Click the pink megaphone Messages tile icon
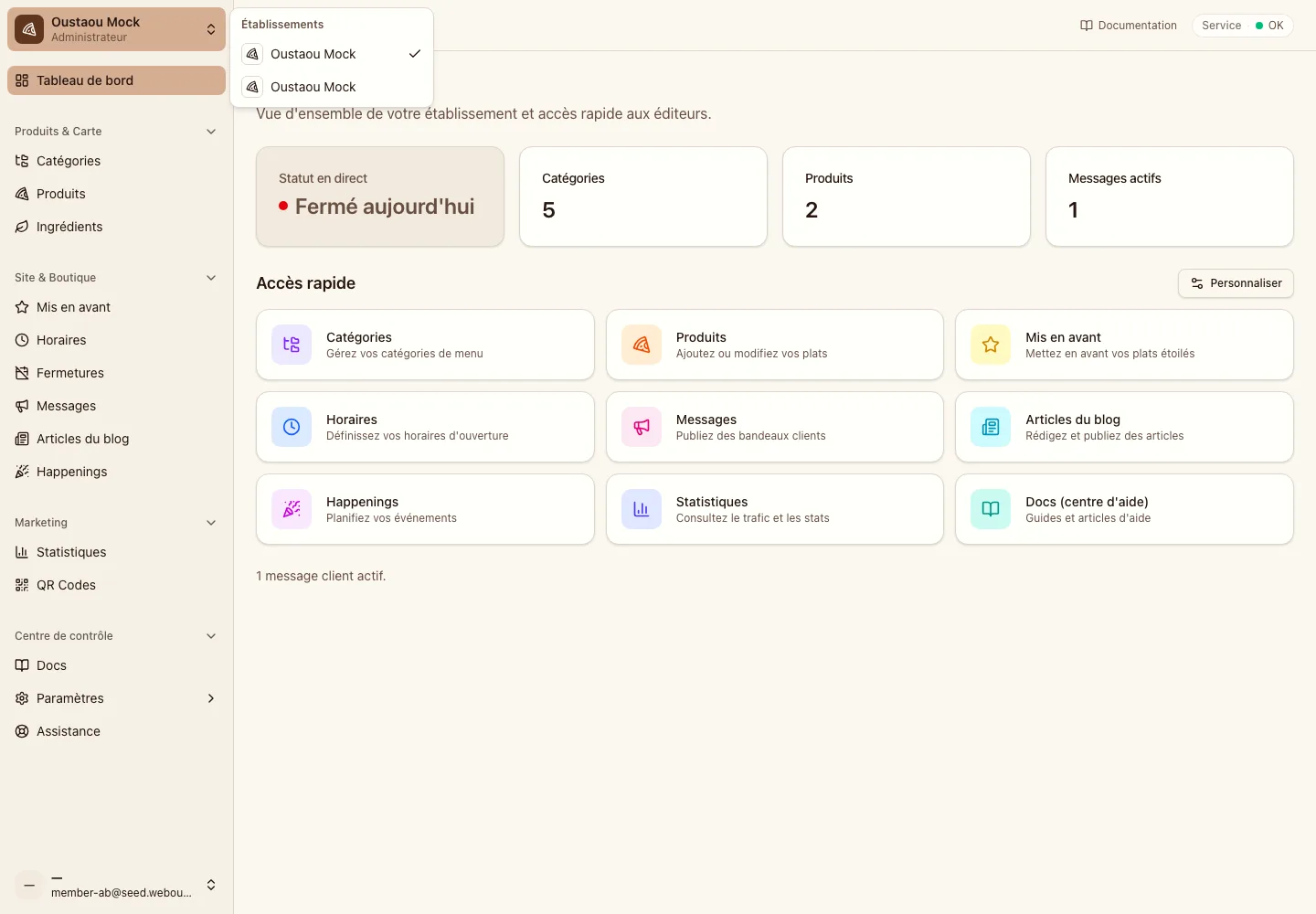Screen dimensions: 1316x914 [x=642, y=427]
